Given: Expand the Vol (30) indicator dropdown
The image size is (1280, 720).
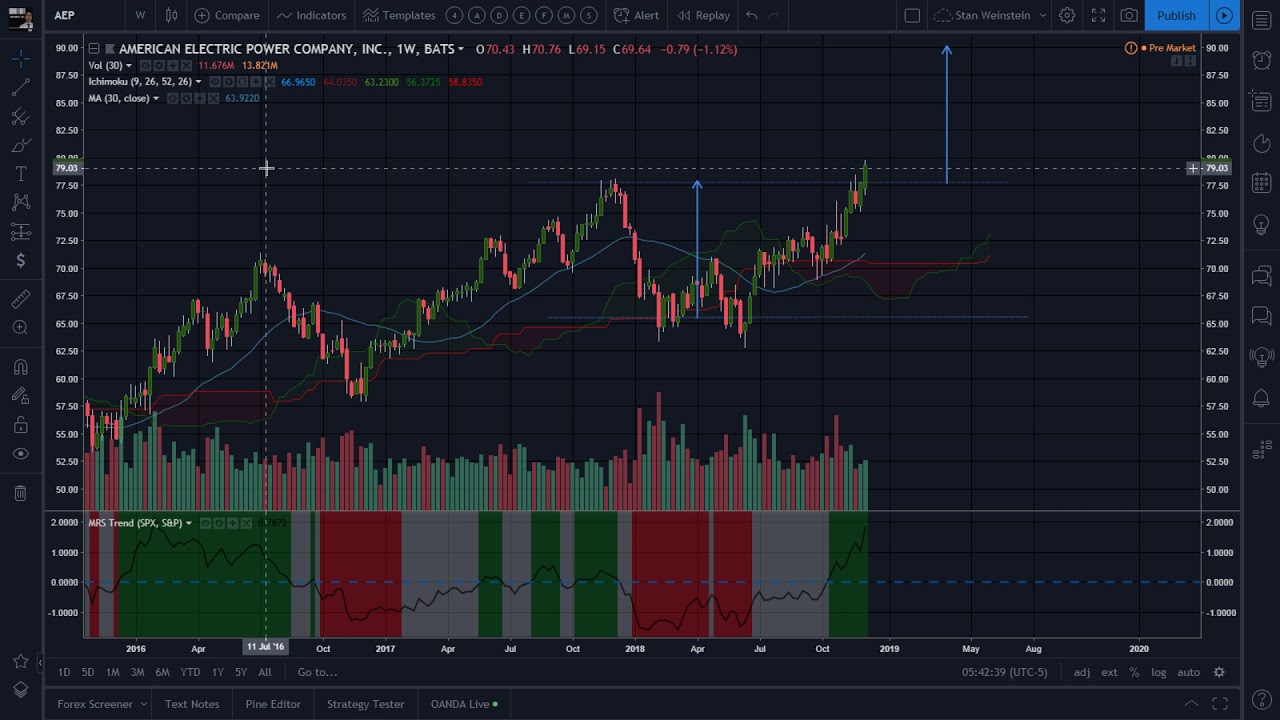Looking at the screenshot, I should 129,66.
